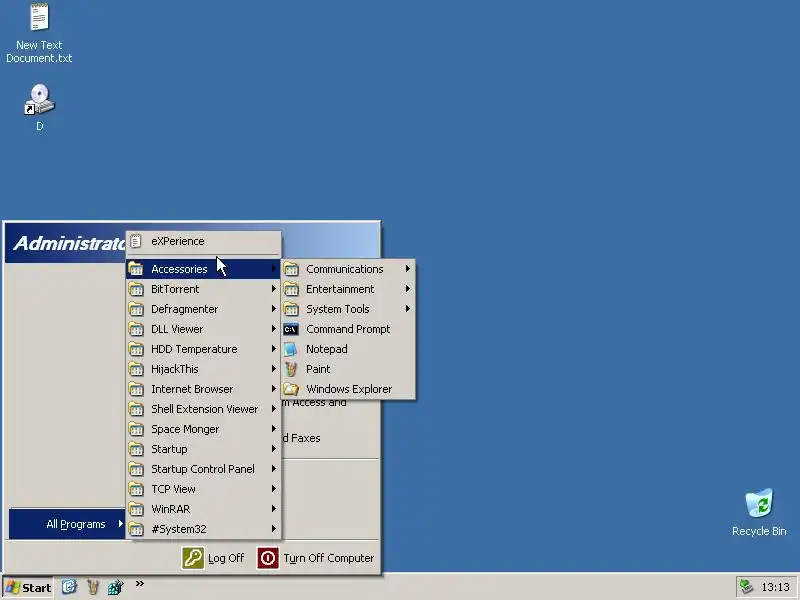This screenshot has height=600, width=800.
Task: Click the #System32 label
Action: (x=179, y=529)
